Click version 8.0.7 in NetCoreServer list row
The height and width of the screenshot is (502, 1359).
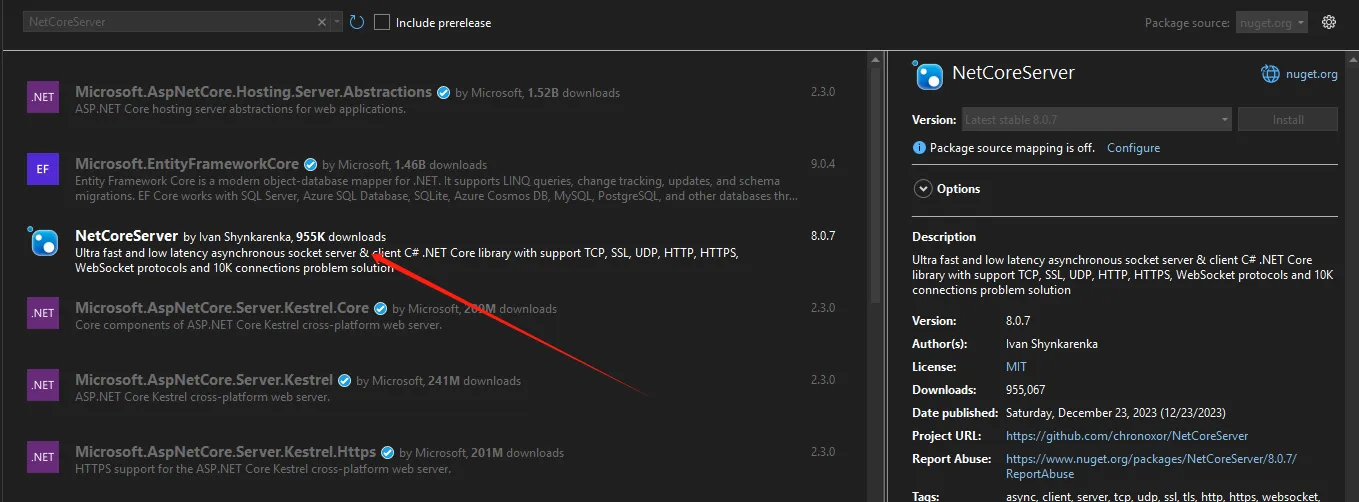coord(822,236)
